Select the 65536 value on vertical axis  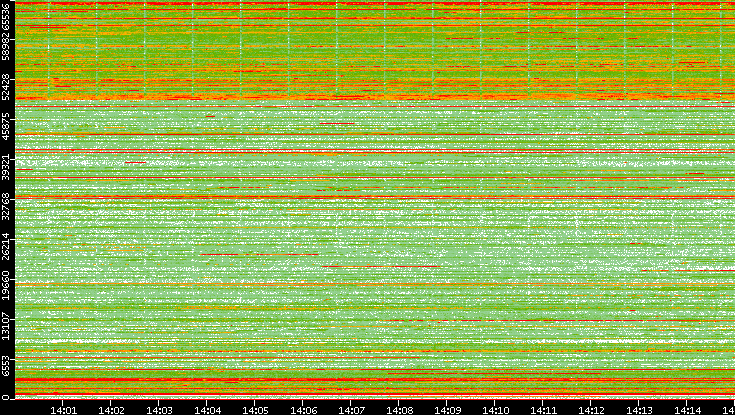(6, 15)
